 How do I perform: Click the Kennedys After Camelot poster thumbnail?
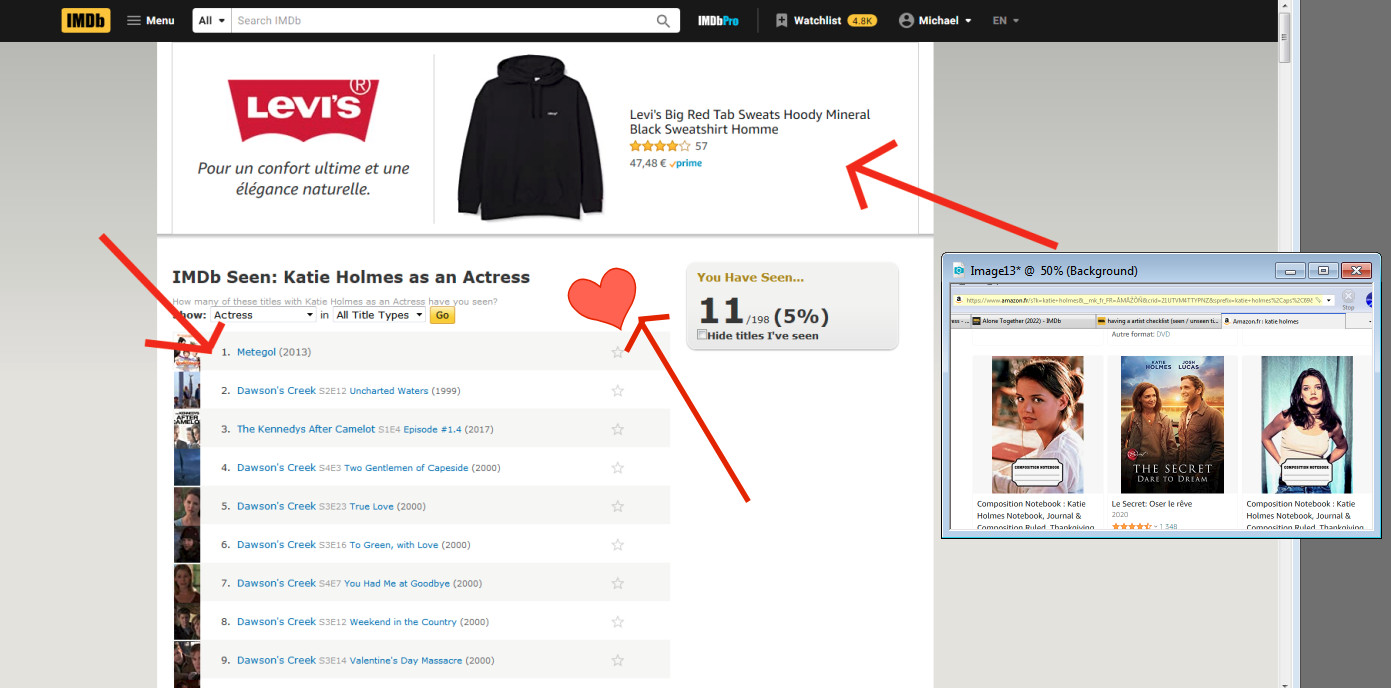pos(187,429)
